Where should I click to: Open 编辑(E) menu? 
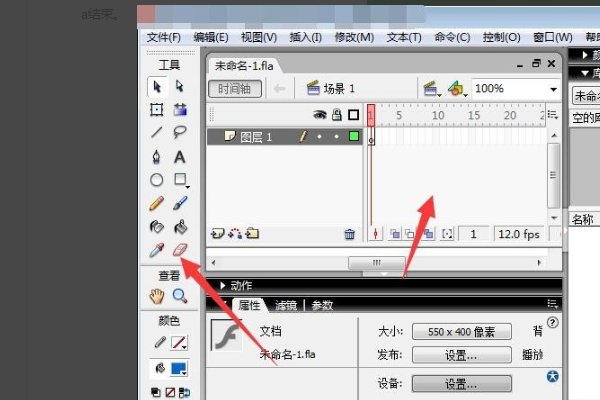pos(211,37)
